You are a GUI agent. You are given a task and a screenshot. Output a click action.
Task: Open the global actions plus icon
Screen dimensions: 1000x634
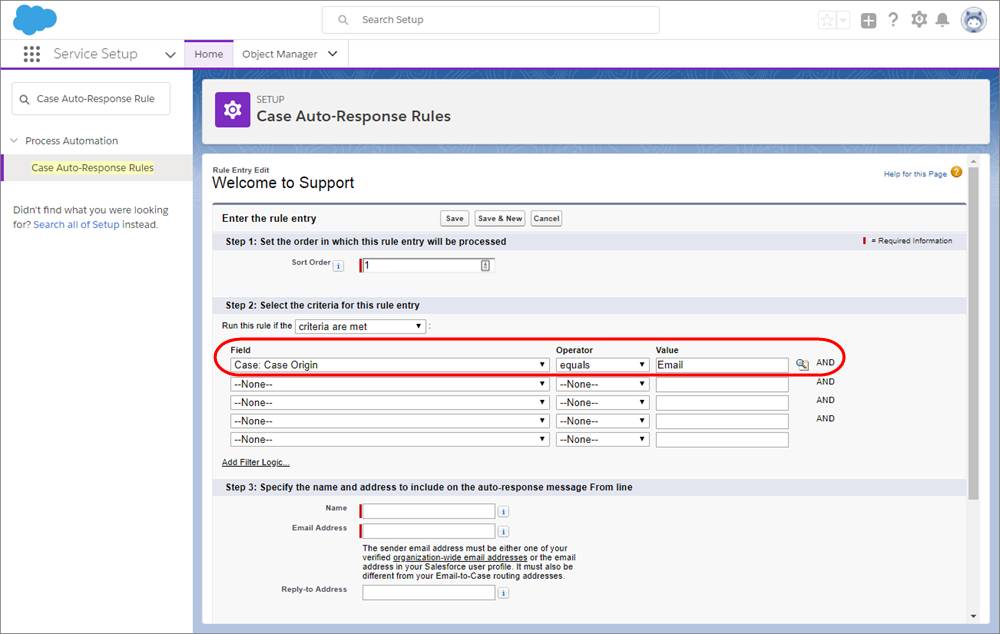point(868,20)
